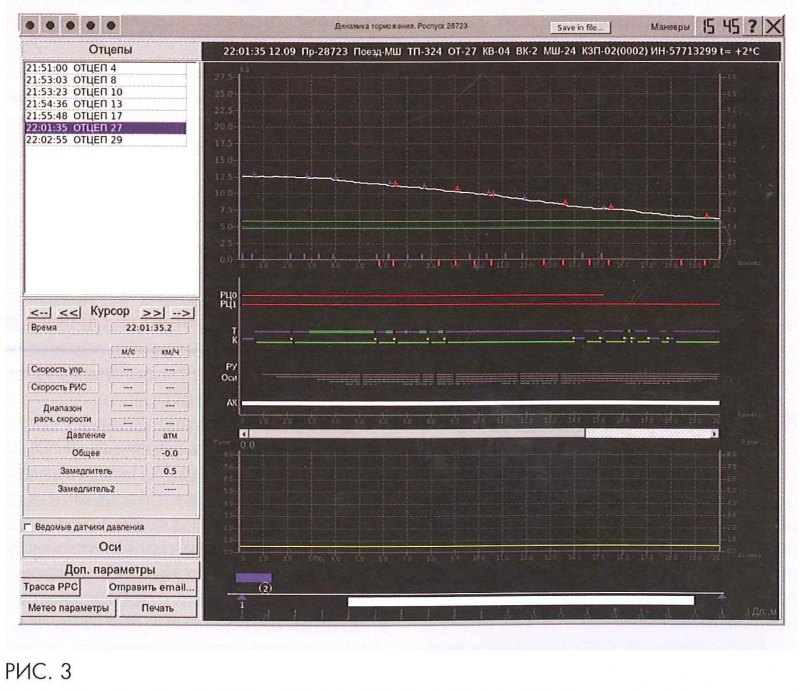Click fourth round dot icon in title bar
Image resolution: width=800 pixels, height=691 pixels.
[x=91, y=26]
